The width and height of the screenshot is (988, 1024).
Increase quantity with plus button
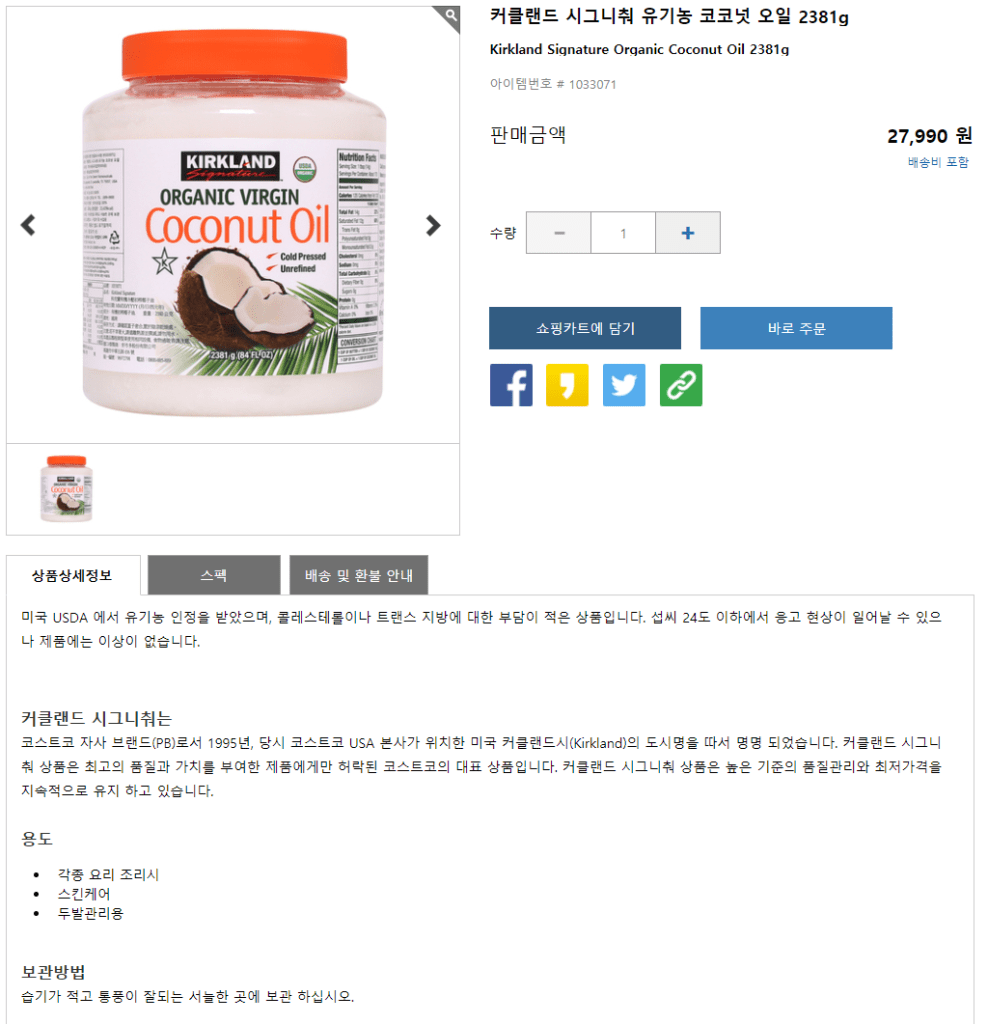[688, 232]
